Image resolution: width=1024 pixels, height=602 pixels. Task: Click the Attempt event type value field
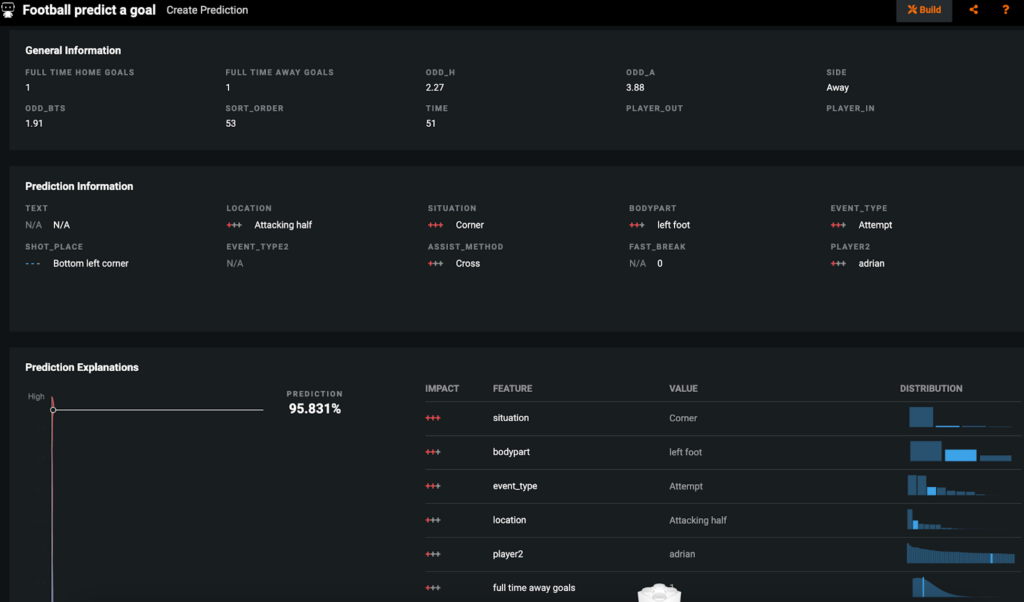pyautogui.click(x=875, y=225)
